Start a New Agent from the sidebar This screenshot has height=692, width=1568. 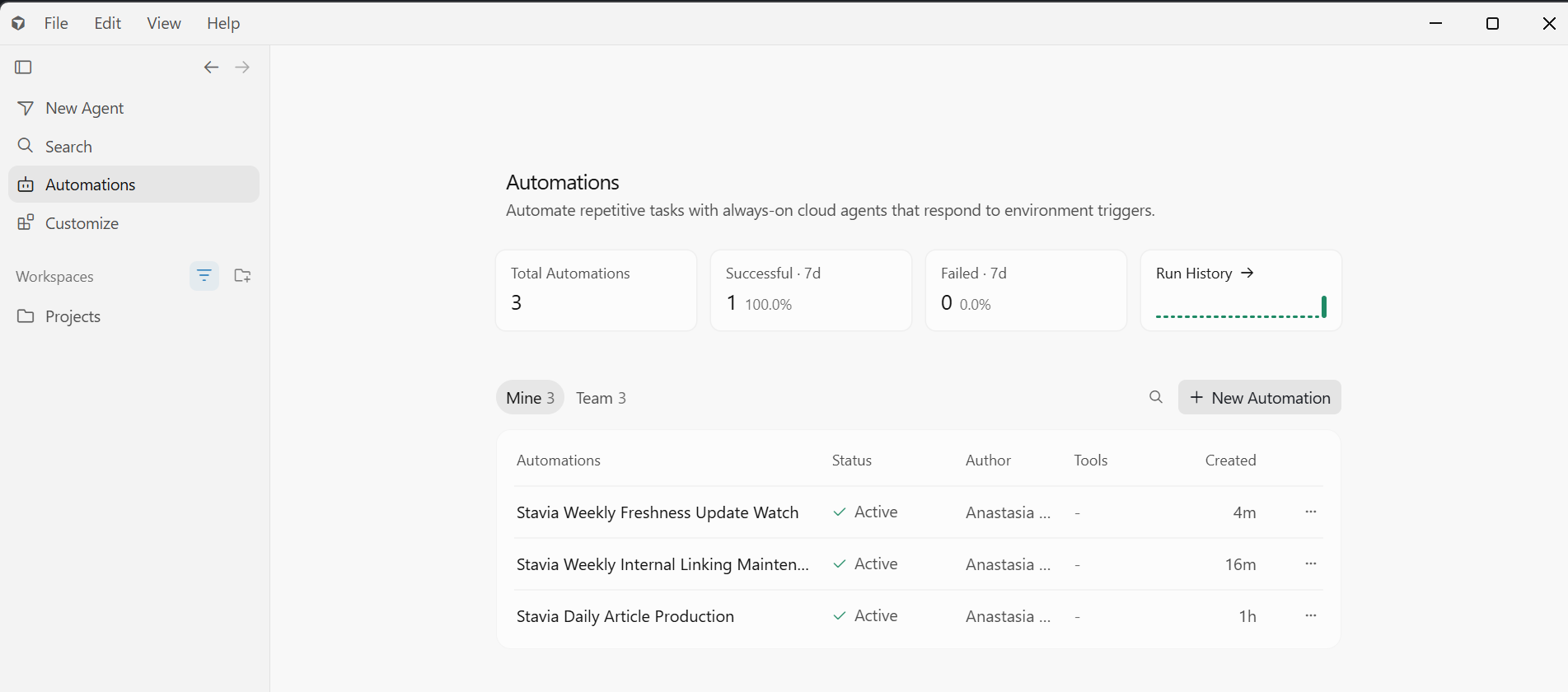[133, 108]
